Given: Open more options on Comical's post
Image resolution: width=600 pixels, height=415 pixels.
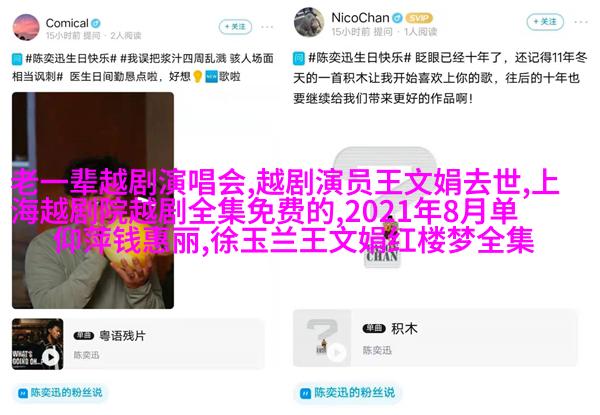Looking at the screenshot, I should click(x=267, y=27).
